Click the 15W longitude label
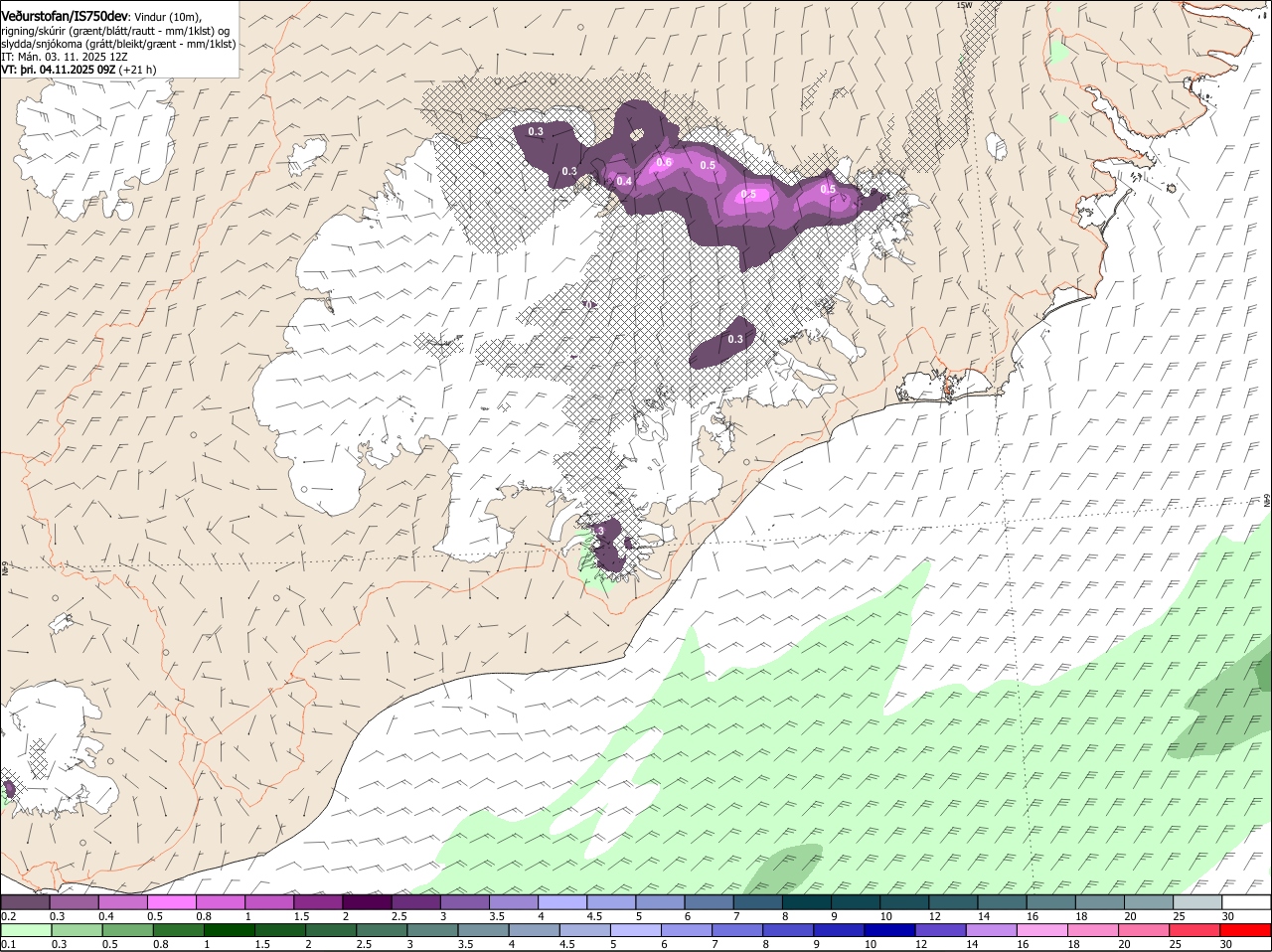The width and height of the screenshot is (1272, 952). [963, 5]
